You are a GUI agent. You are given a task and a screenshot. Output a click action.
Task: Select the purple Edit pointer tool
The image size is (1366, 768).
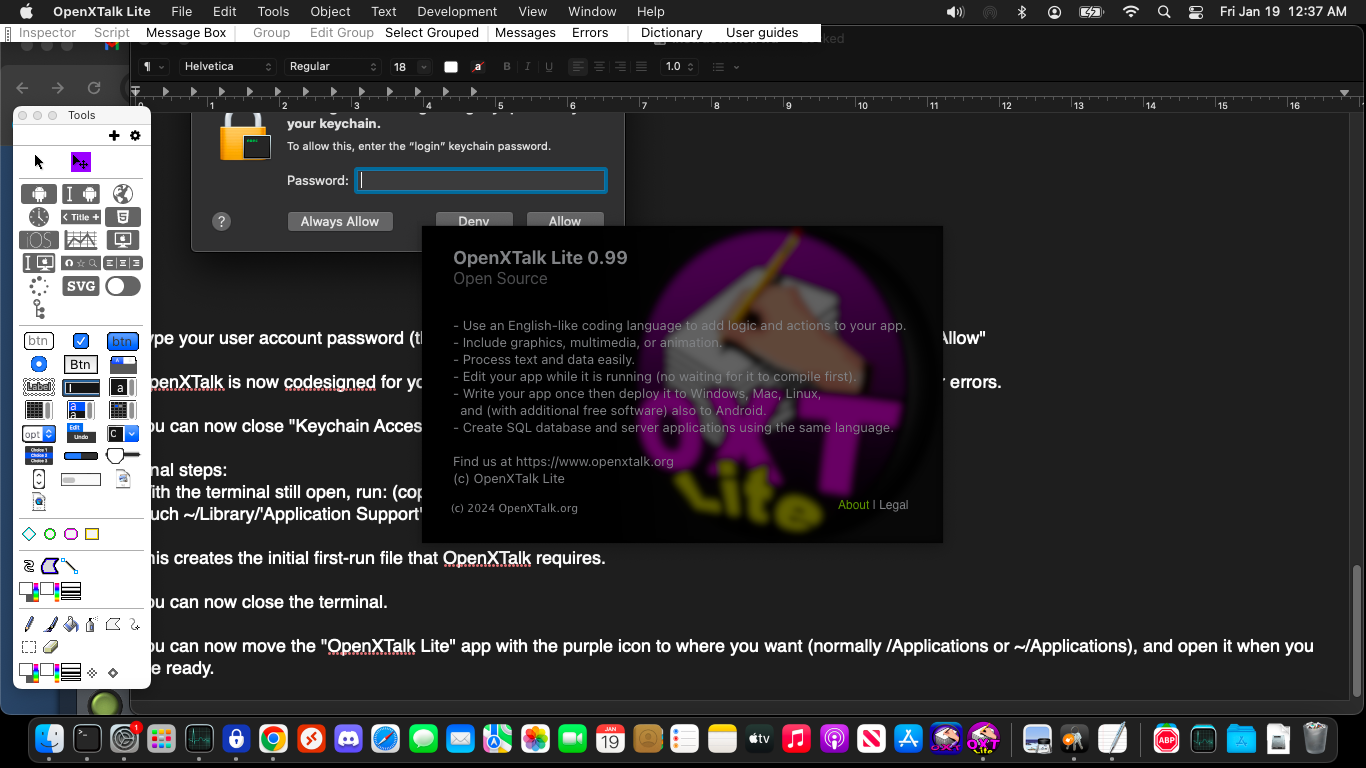point(81,162)
